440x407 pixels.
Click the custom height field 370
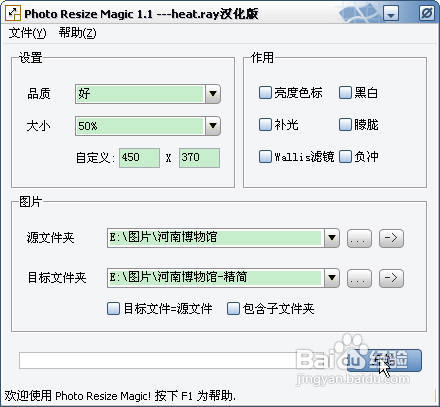point(199,158)
